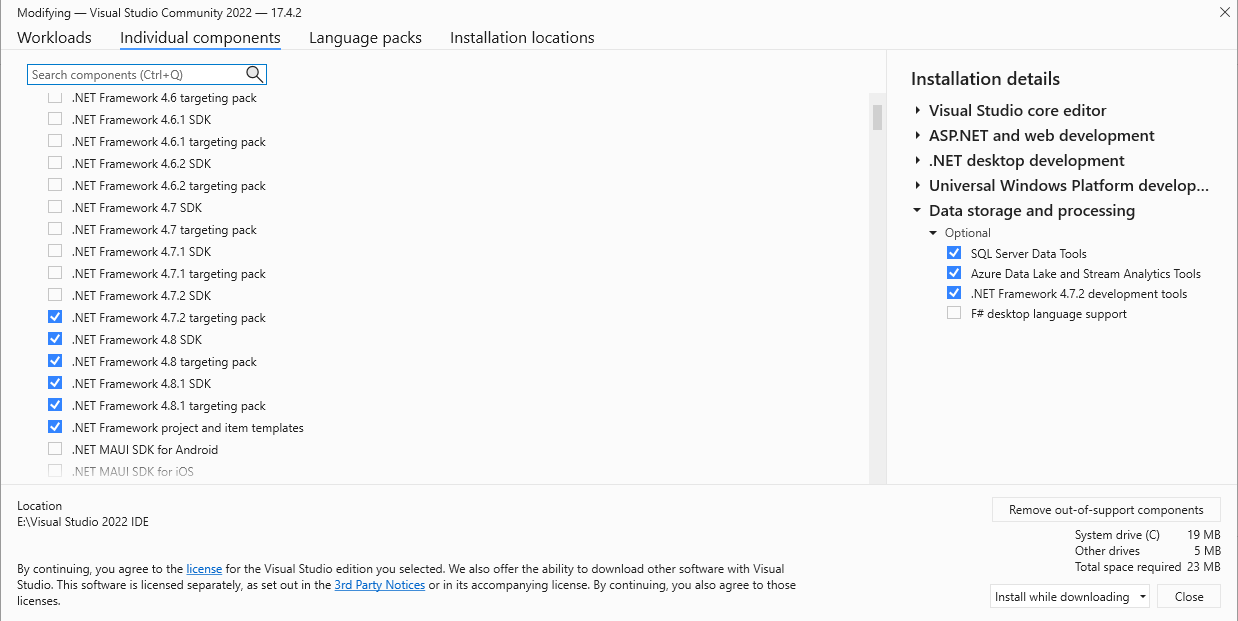Open the Language packs tab
Viewport: 1238px width, 621px height.
pos(365,38)
